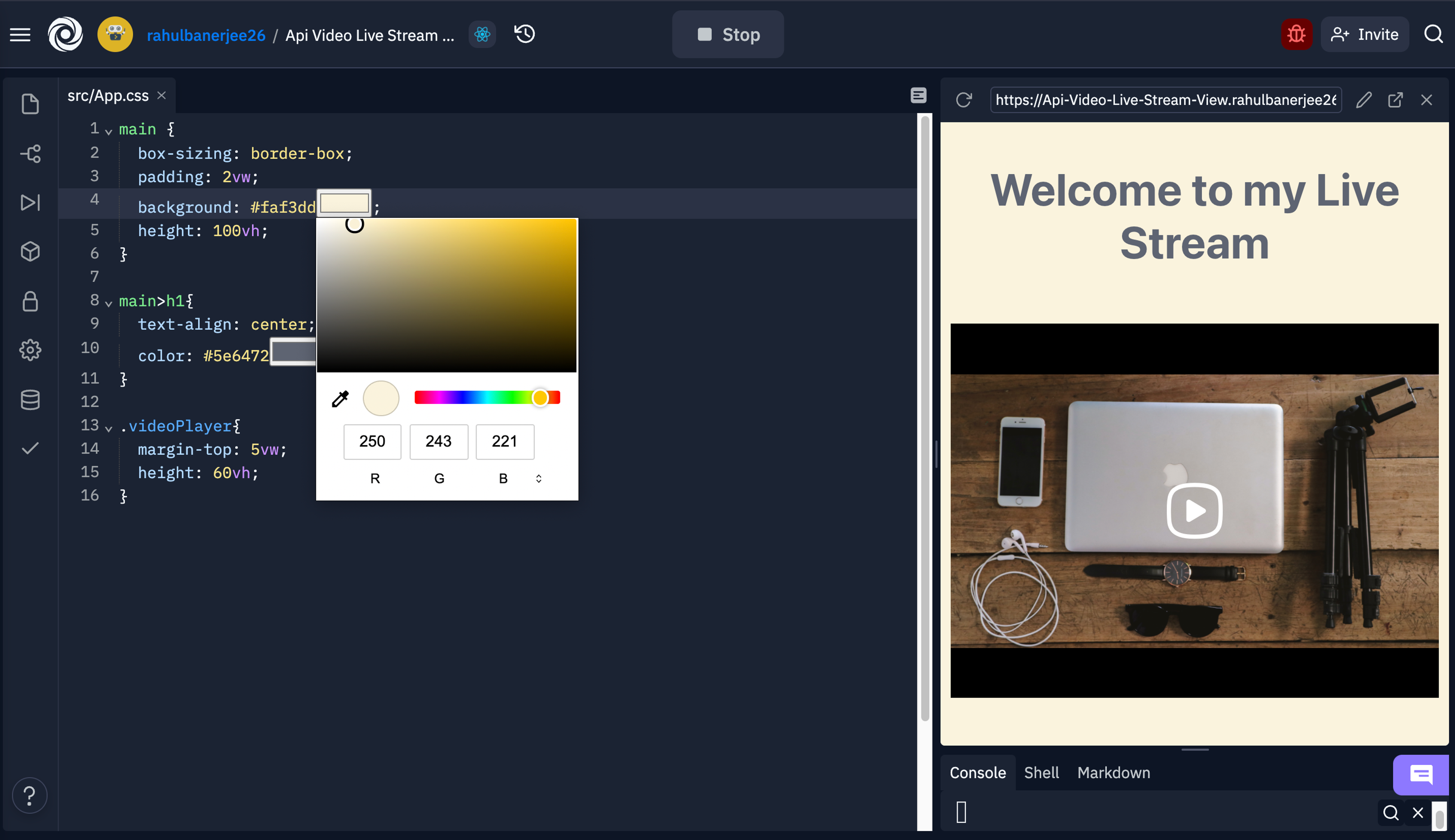
Task: Toggle color format RGB switcher arrows
Action: click(538, 478)
